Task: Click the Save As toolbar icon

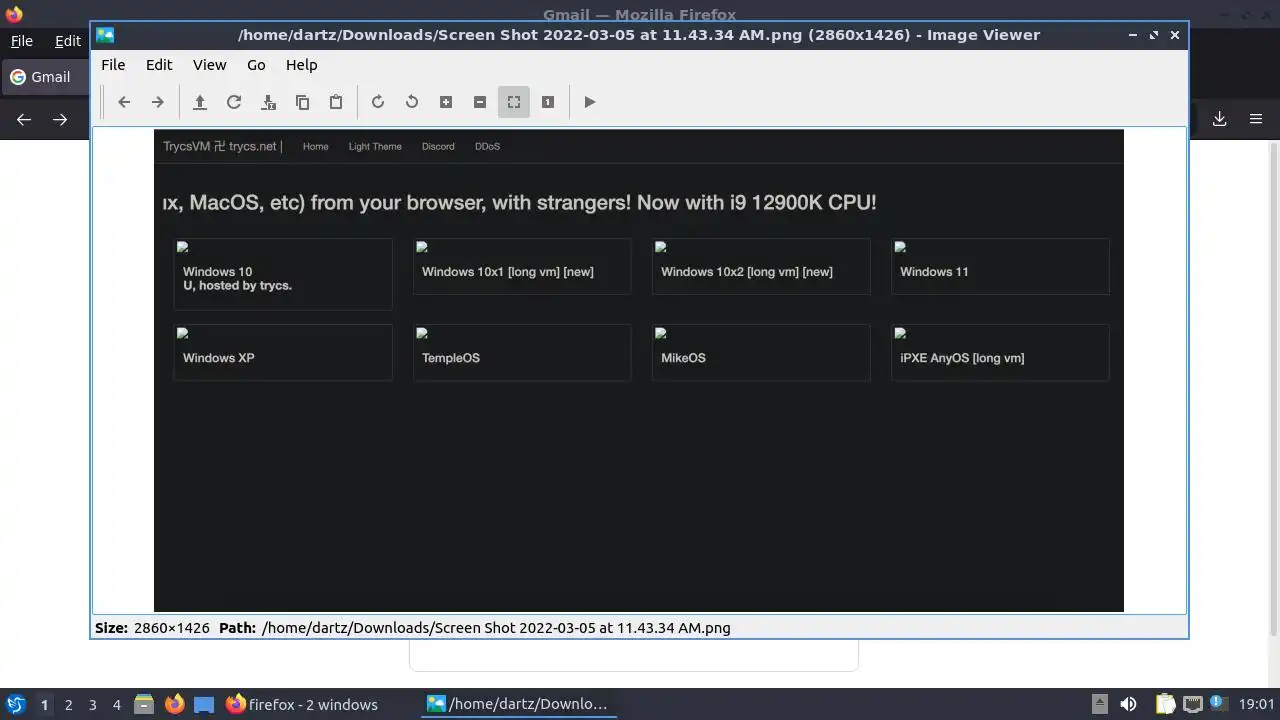Action: (x=268, y=102)
